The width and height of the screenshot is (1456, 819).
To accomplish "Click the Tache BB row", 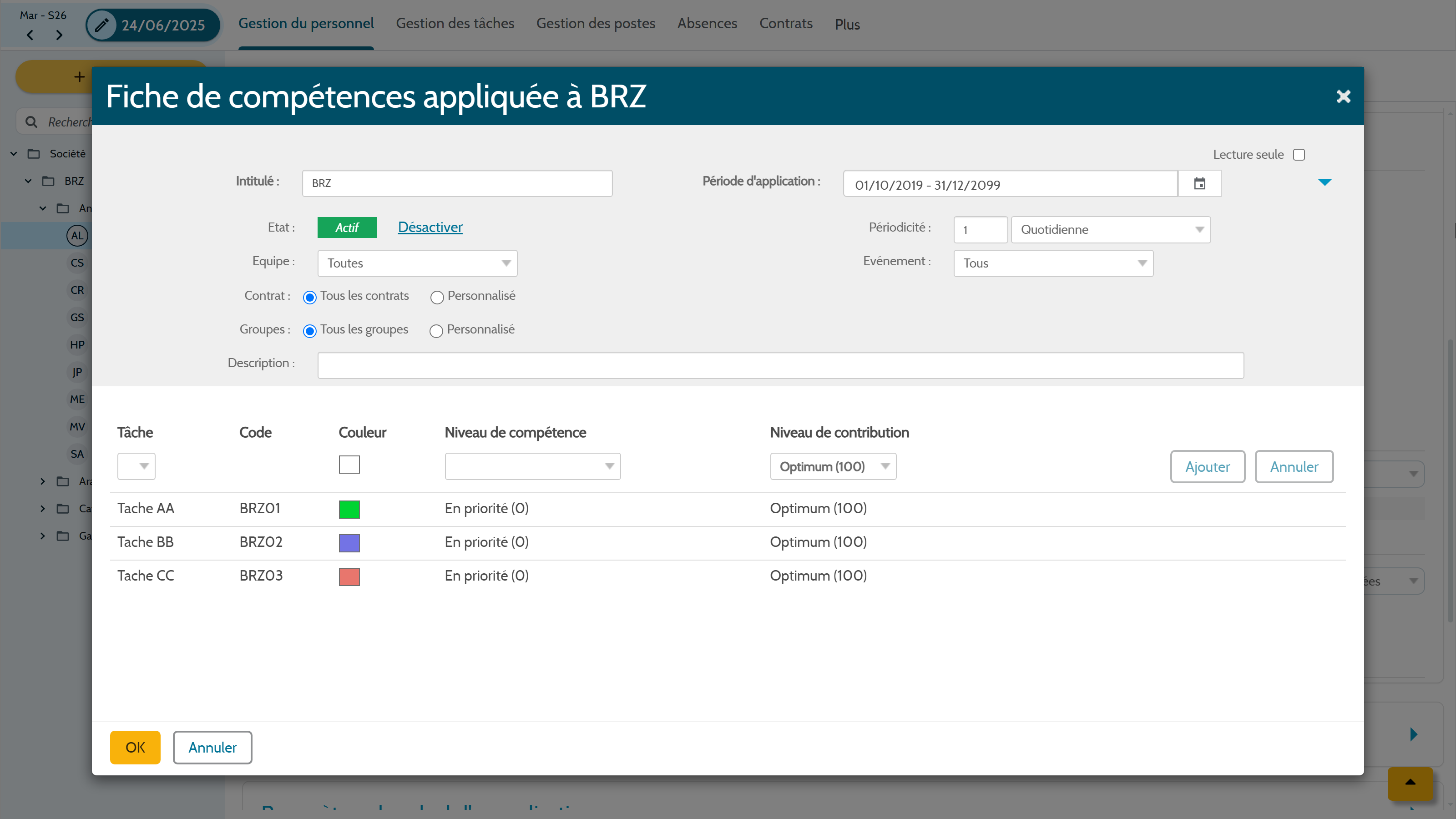I will 728,543.
